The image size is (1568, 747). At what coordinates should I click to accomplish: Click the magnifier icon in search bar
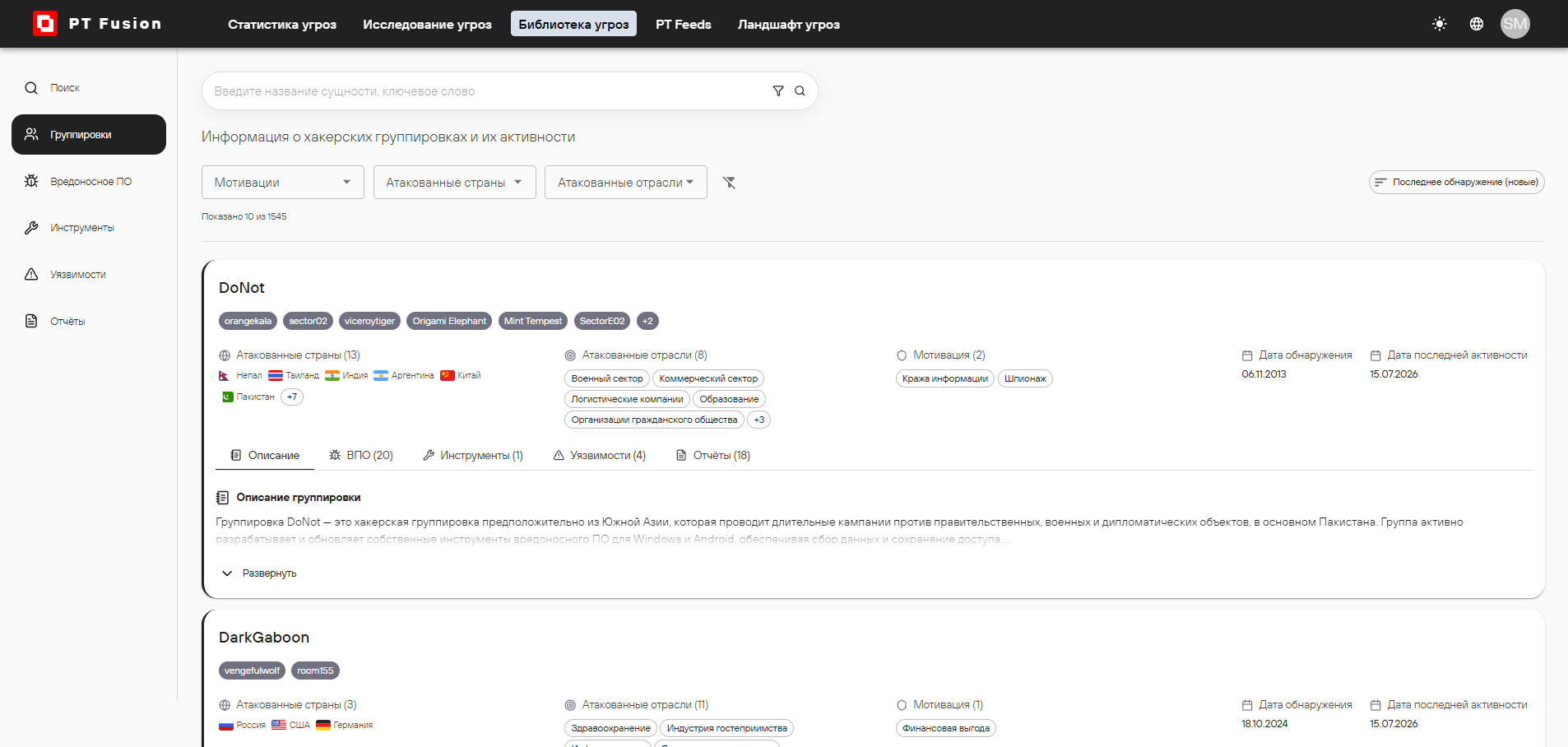pos(800,91)
